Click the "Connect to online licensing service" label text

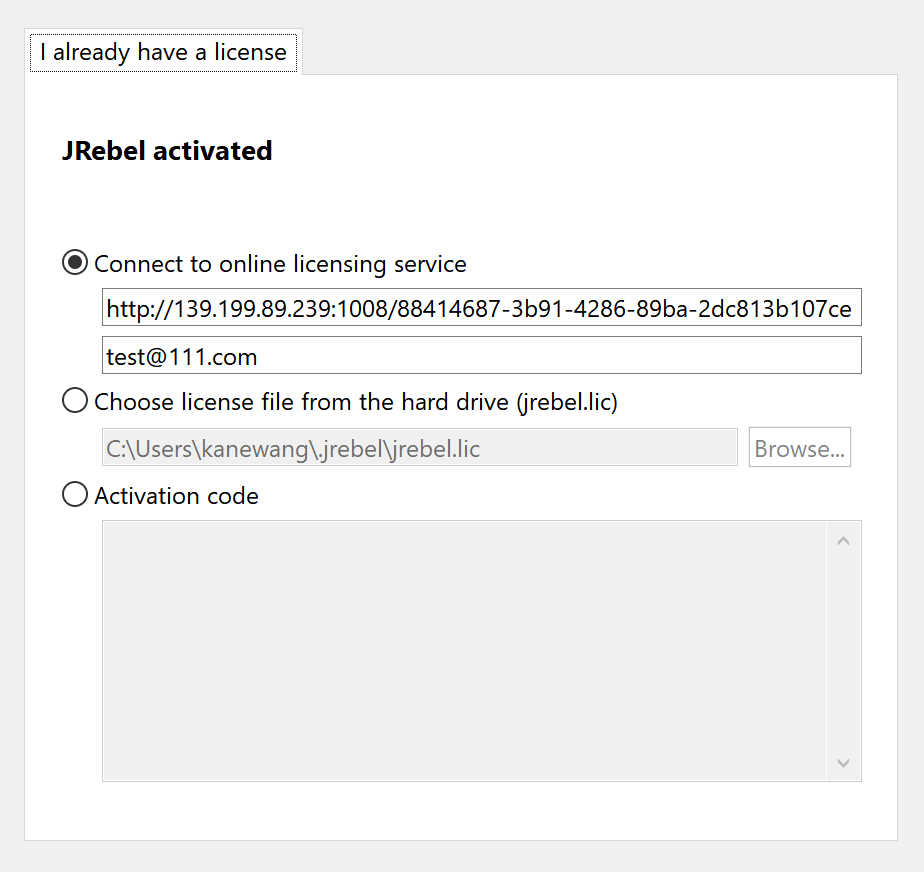280,264
